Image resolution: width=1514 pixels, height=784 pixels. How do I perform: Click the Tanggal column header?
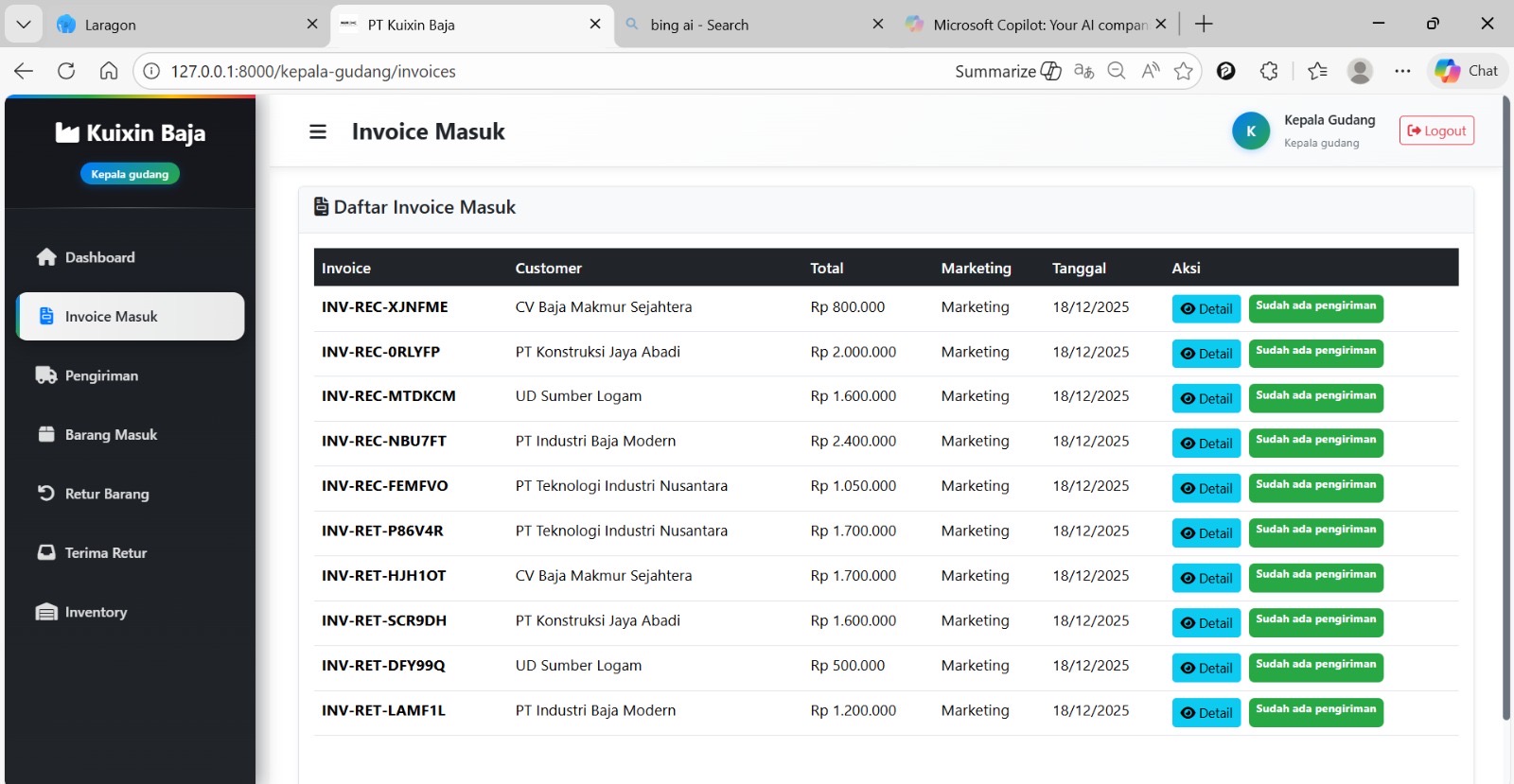1079,269
